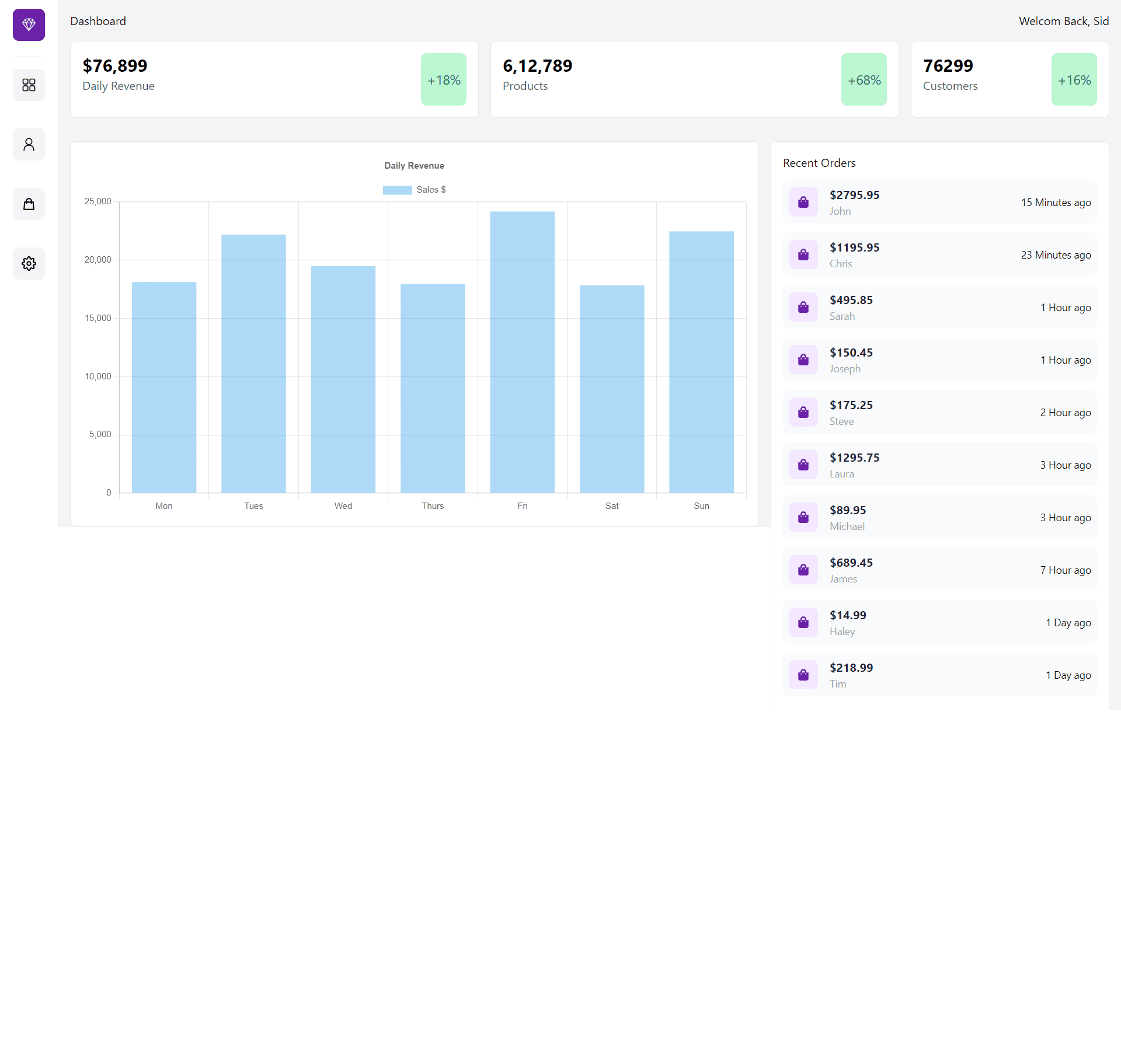This screenshot has height=1064, width=1121.
Task: Click the Welcom Back, Sid text
Action: (1064, 21)
